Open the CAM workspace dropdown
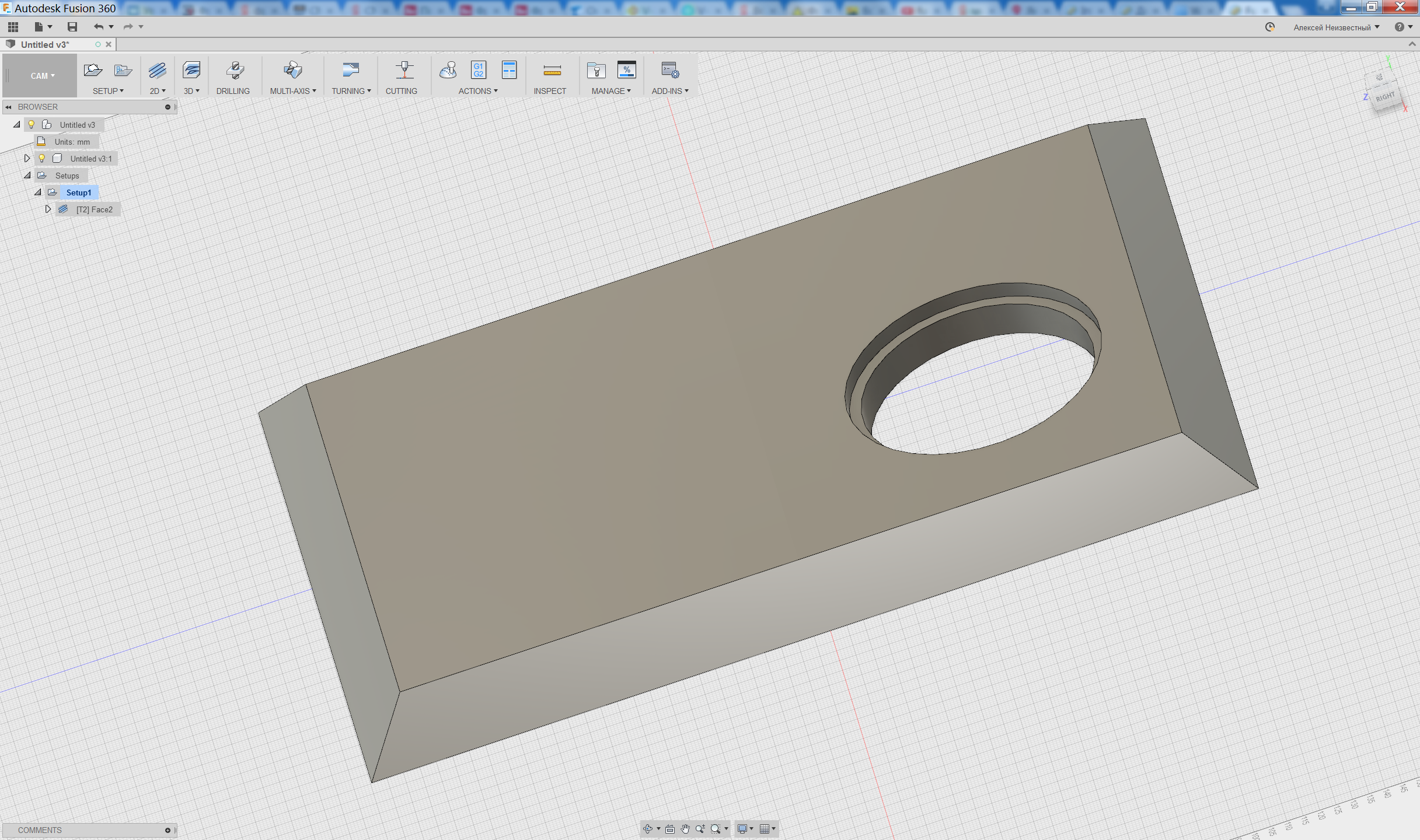This screenshot has height=840, width=1420. click(42, 76)
